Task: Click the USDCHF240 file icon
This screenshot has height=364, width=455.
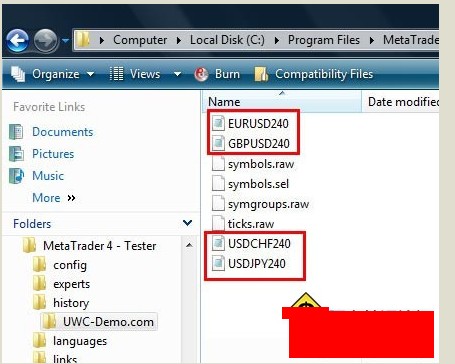Action: (x=218, y=243)
